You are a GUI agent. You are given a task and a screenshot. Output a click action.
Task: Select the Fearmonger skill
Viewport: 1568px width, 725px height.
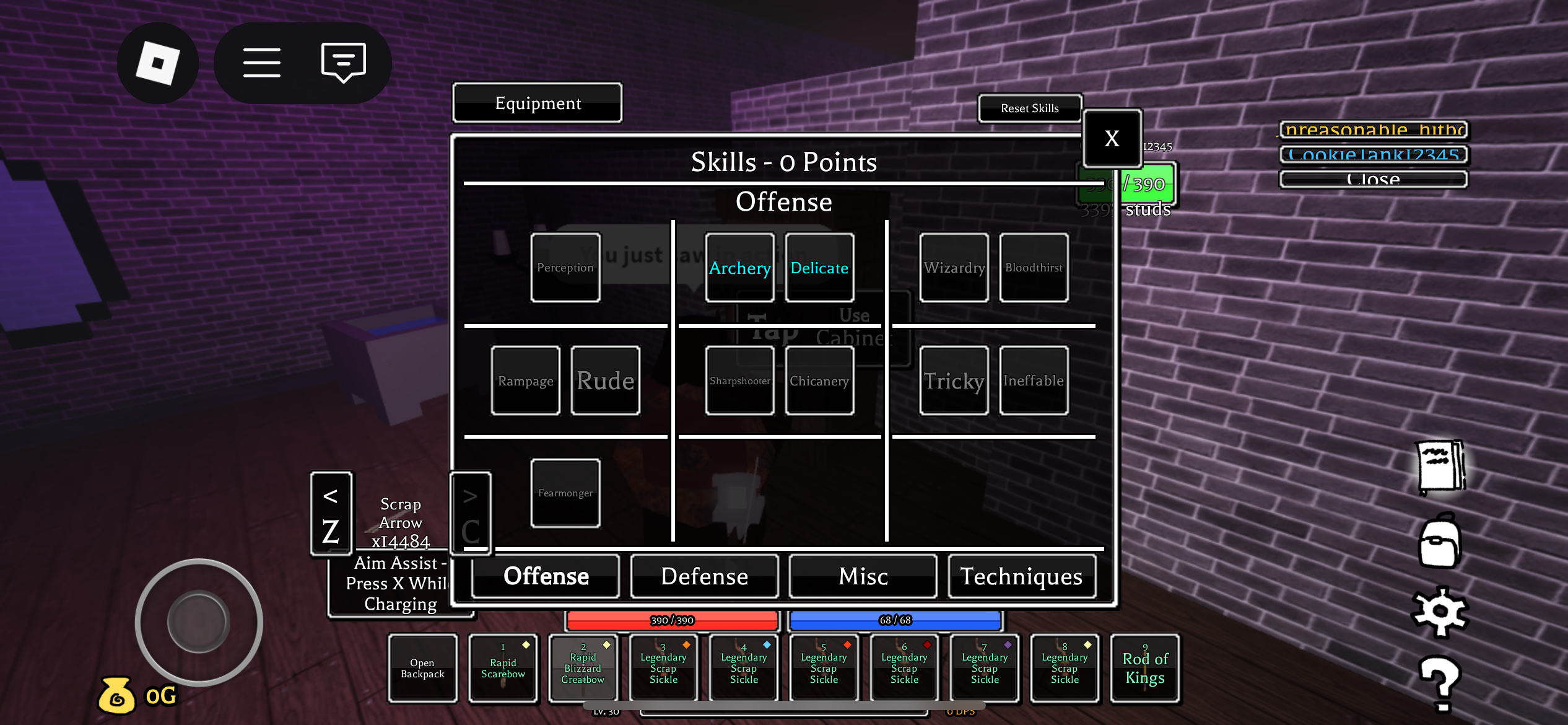(x=565, y=493)
